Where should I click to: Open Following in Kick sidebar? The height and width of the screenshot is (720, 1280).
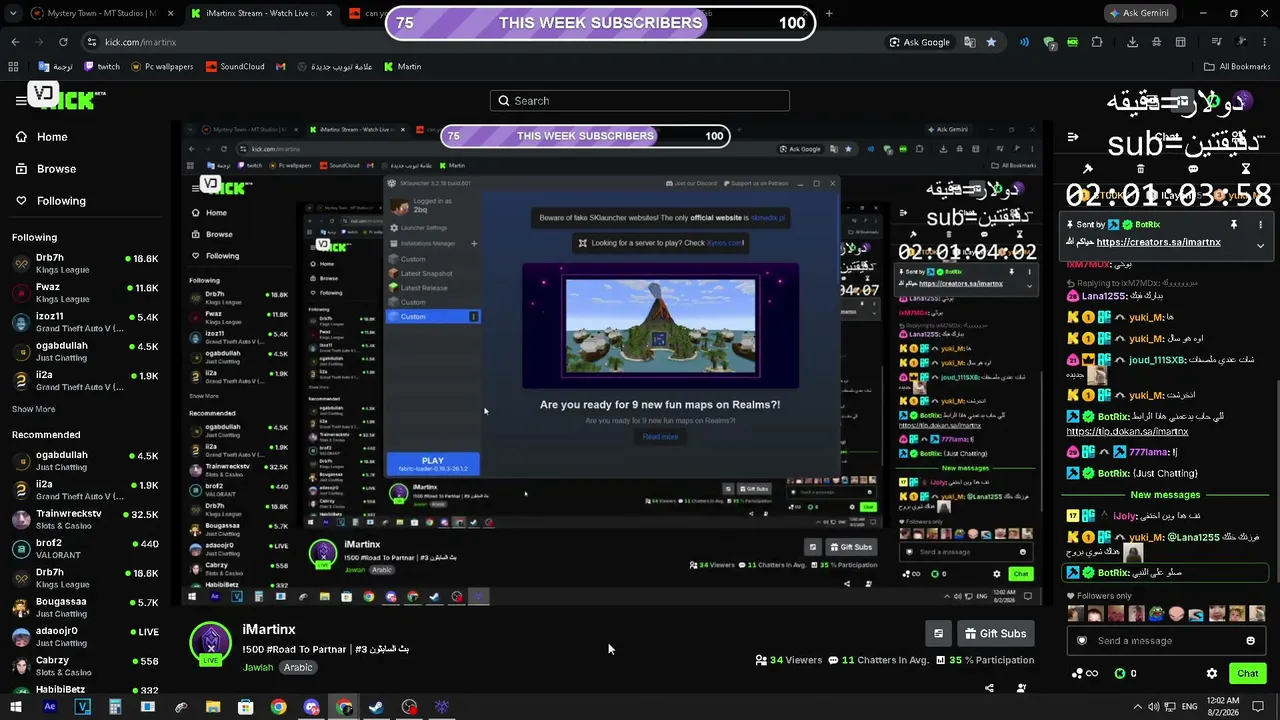50,201
